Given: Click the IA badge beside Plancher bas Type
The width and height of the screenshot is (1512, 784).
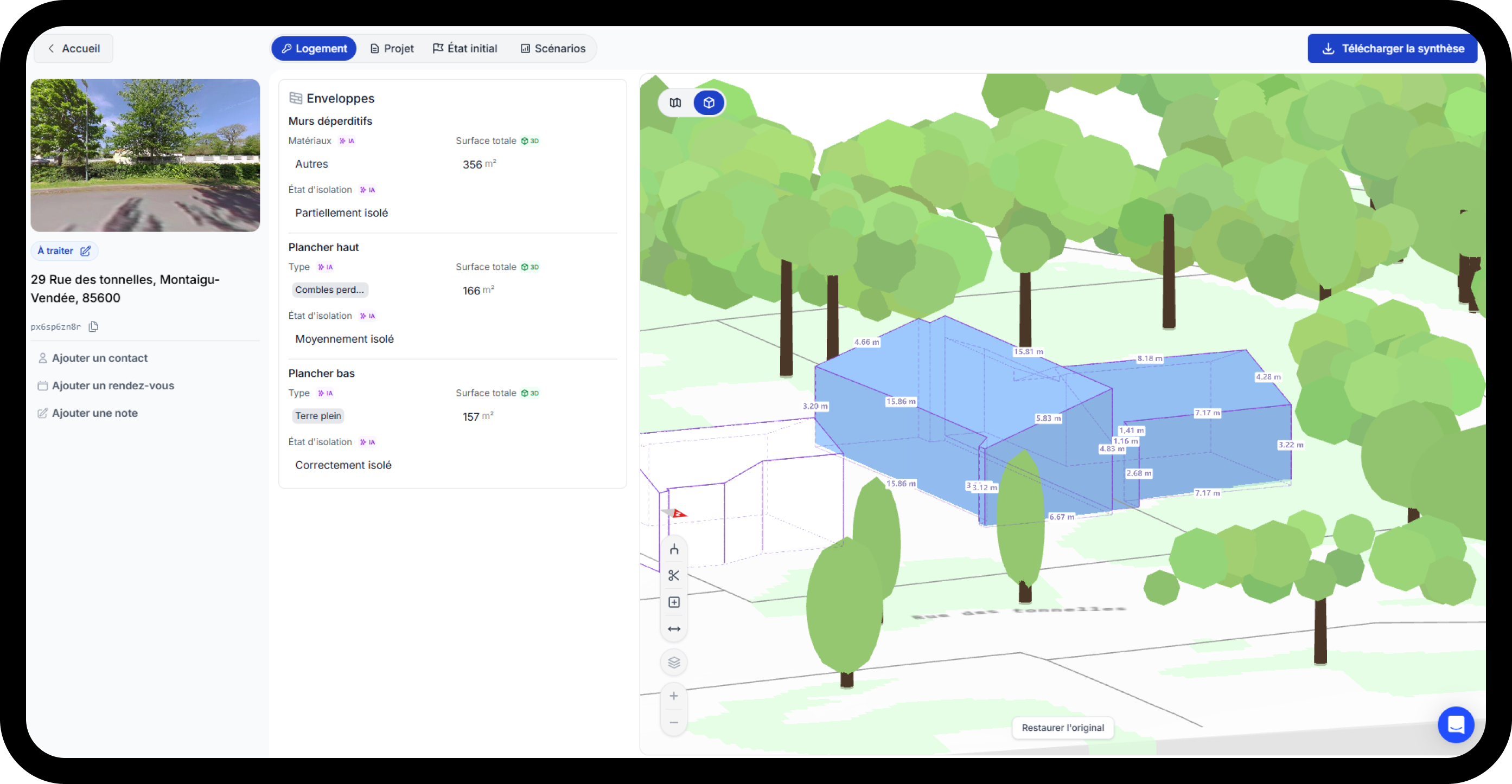Looking at the screenshot, I should pyautogui.click(x=325, y=394).
